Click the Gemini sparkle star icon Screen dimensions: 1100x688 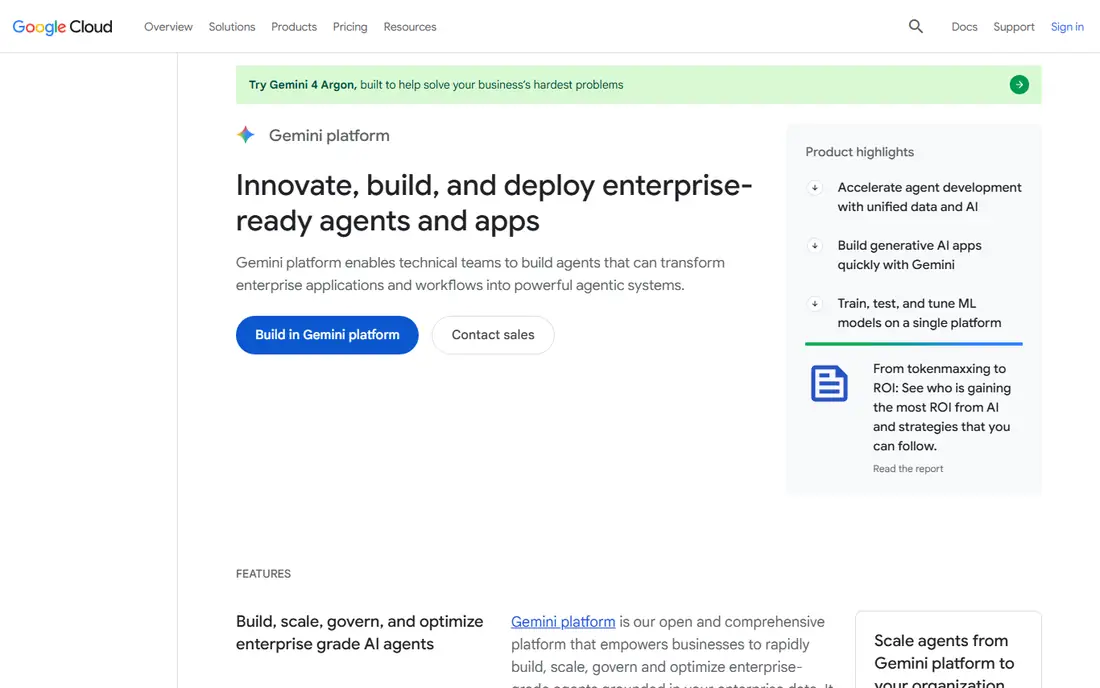(x=246, y=135)
